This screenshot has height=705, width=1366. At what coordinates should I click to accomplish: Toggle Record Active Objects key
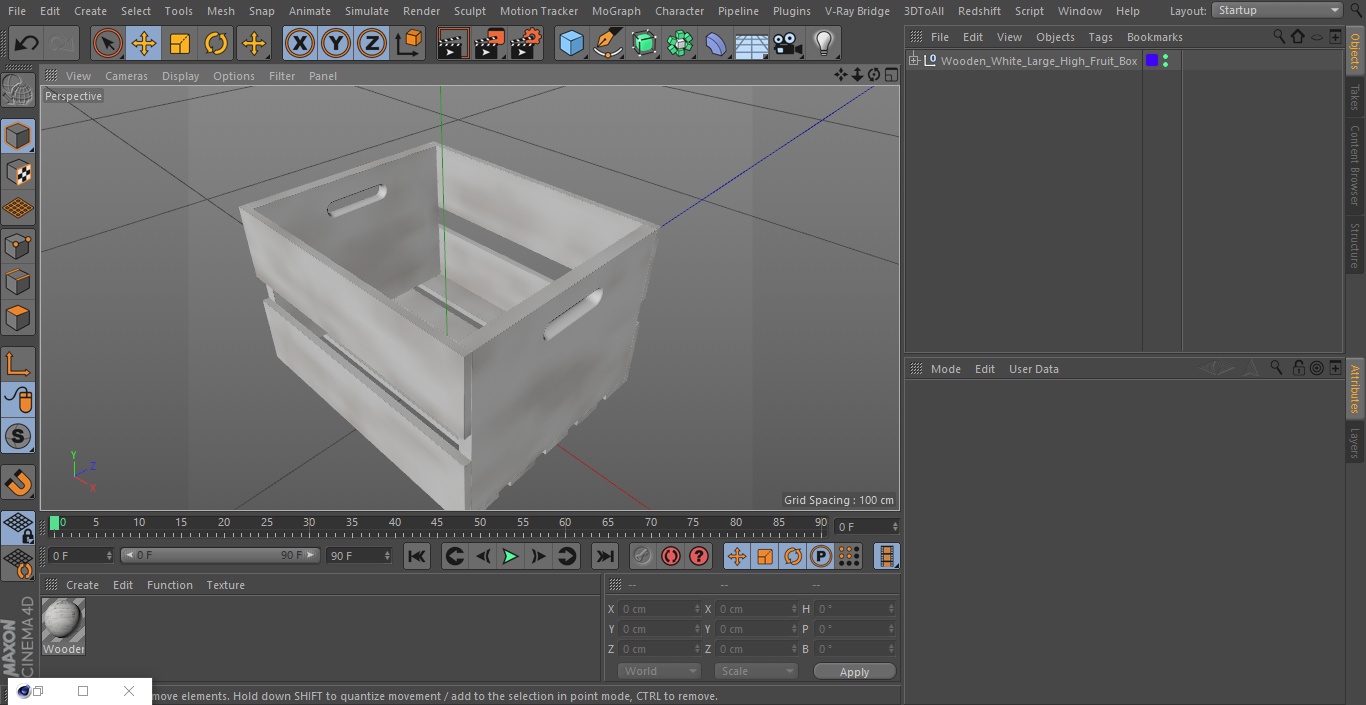click(x=642, y=556)
